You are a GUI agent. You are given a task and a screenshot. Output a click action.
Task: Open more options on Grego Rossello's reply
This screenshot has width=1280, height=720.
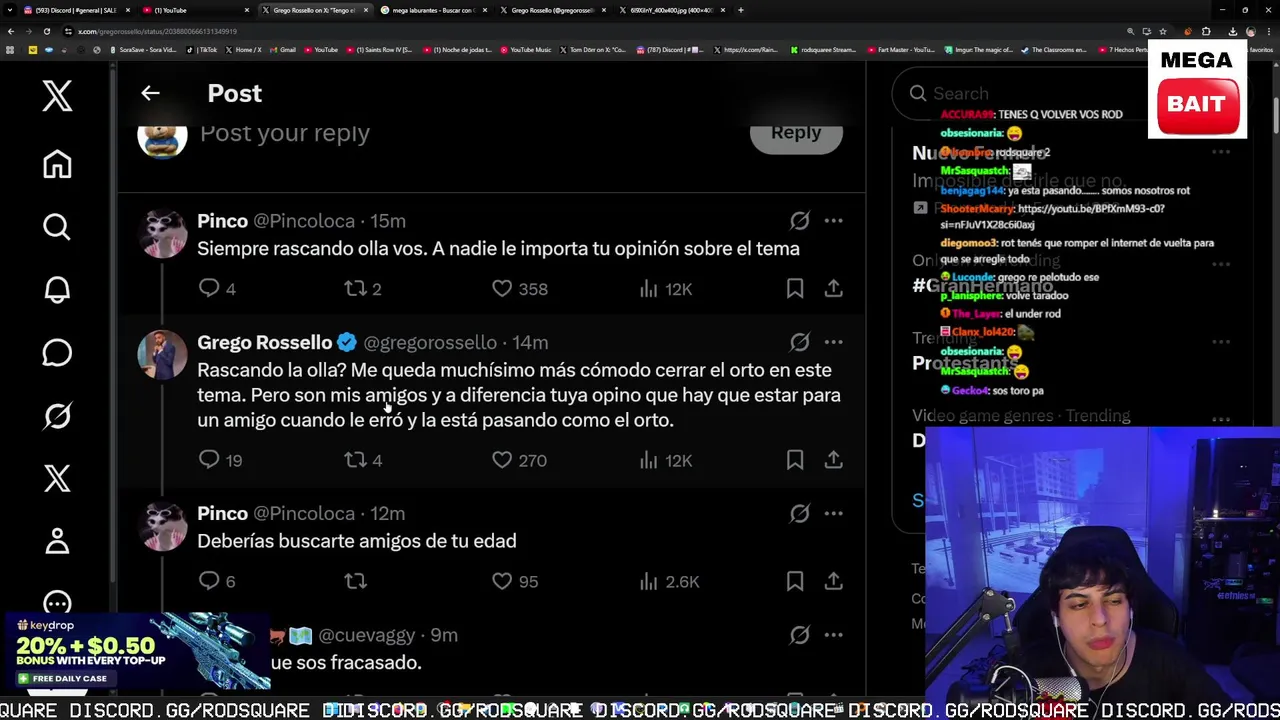pos(833,342)
